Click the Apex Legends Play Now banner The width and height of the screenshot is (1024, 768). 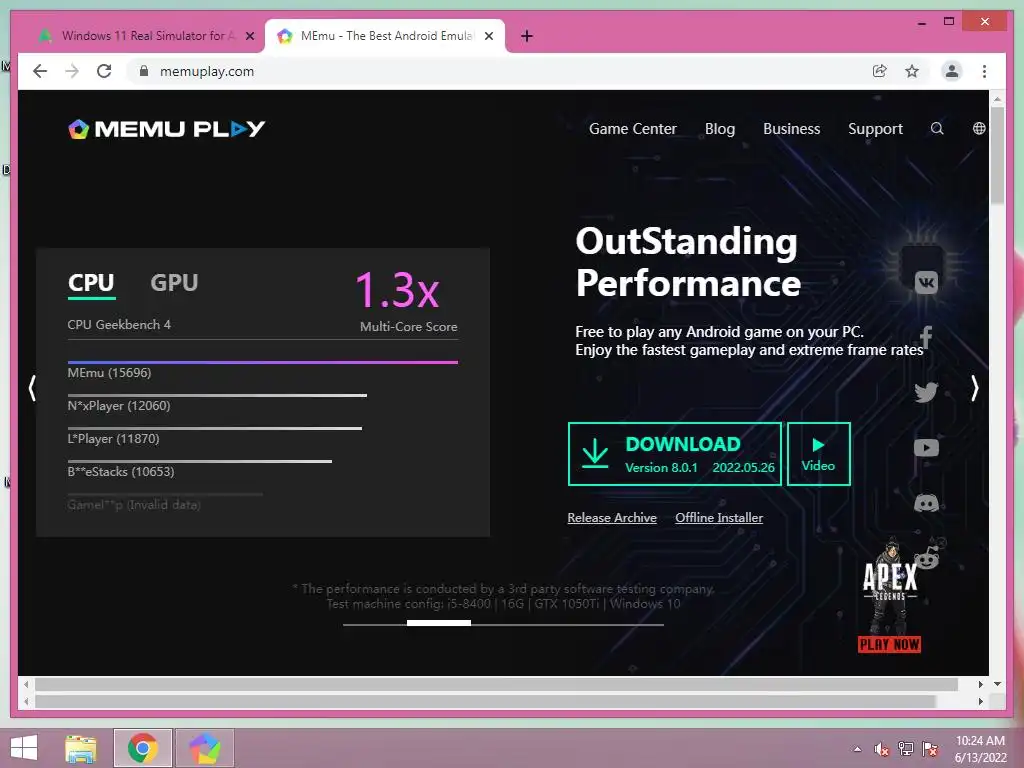[x=889, y=598]
